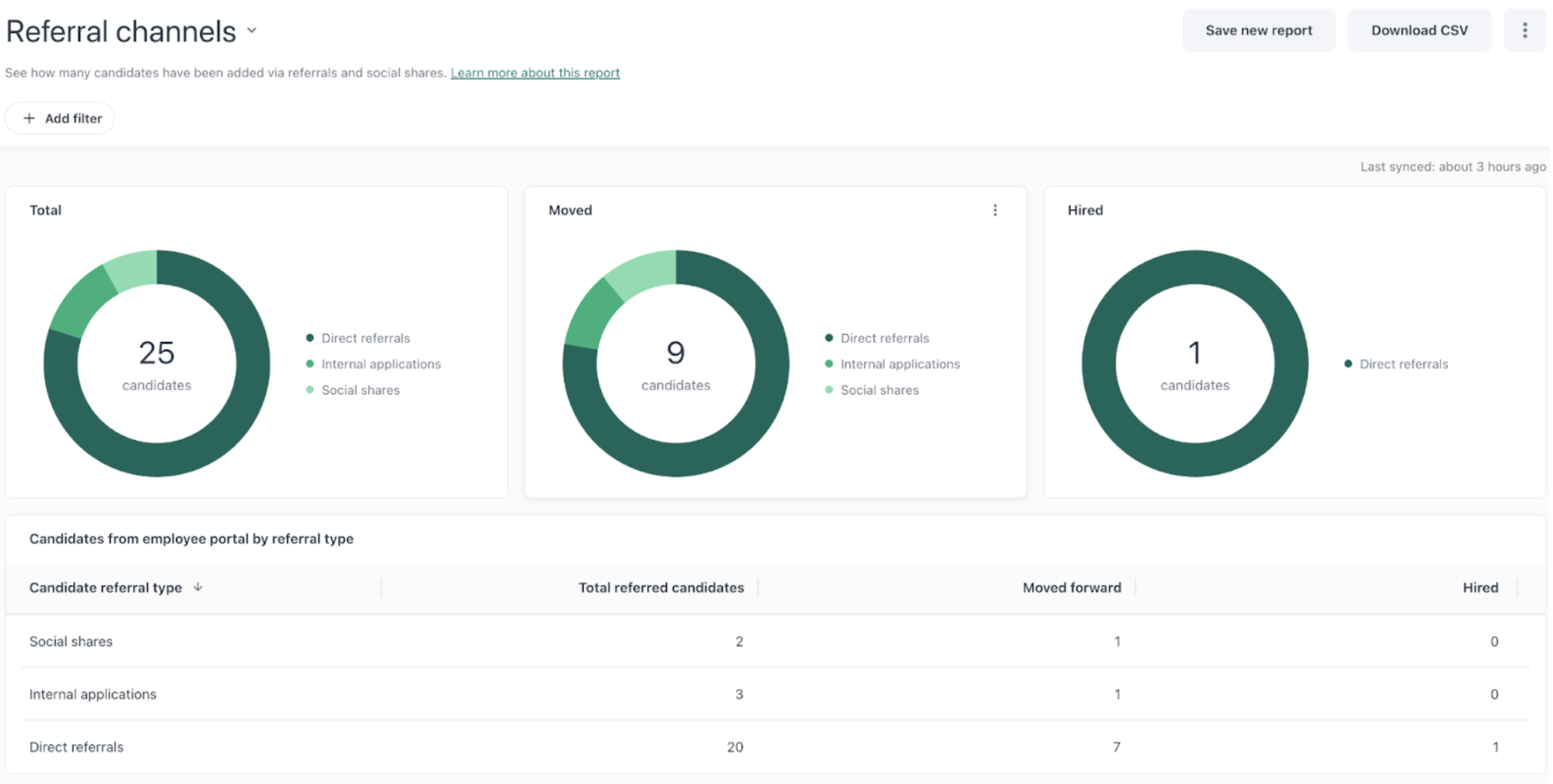Click Direct referrals legend dot in Hired chart
The height and width of the screenshot is (784, 1553).
(1348, 364)
